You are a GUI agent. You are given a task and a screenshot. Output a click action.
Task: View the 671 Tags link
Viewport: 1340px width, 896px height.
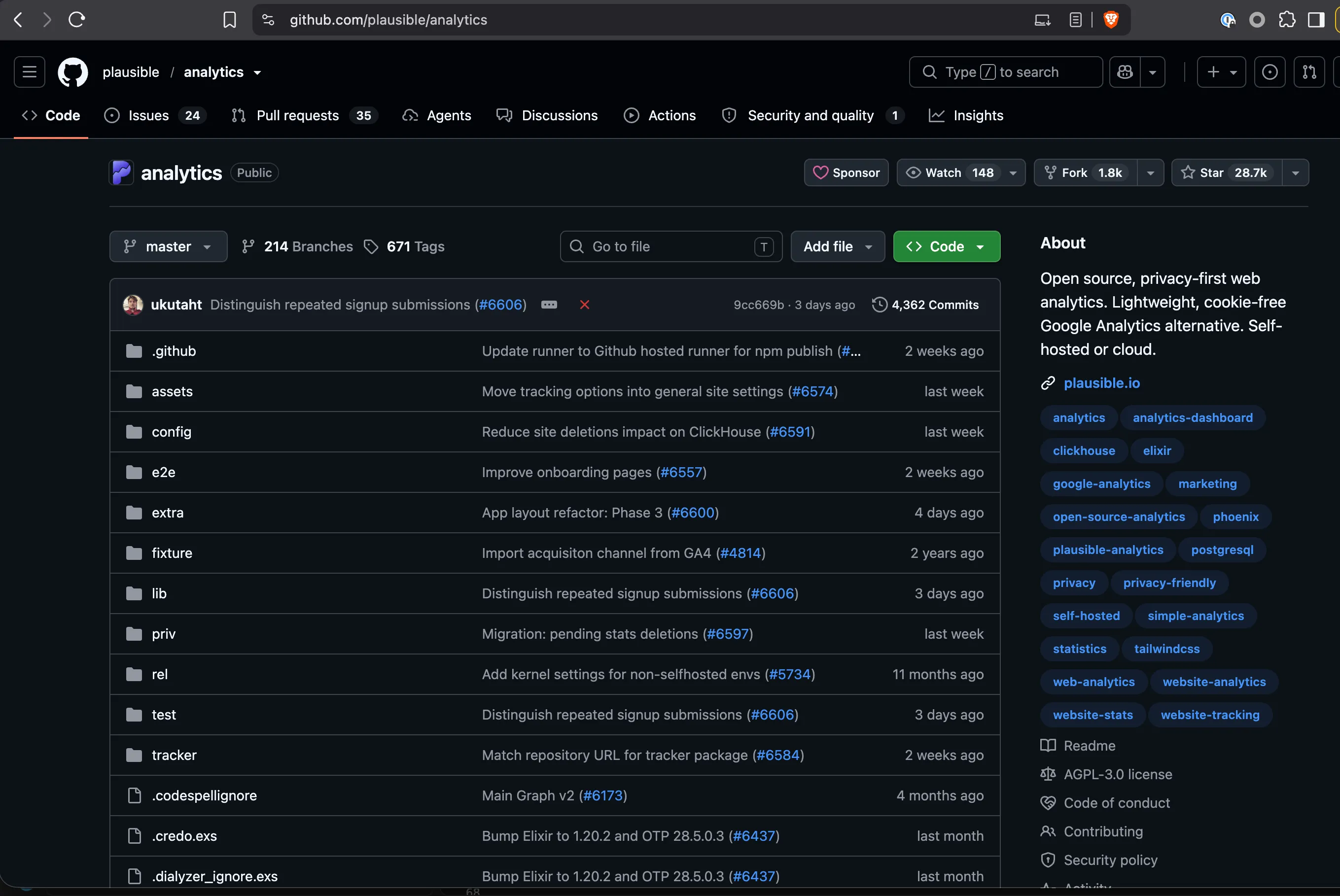[x=404, y=246]
